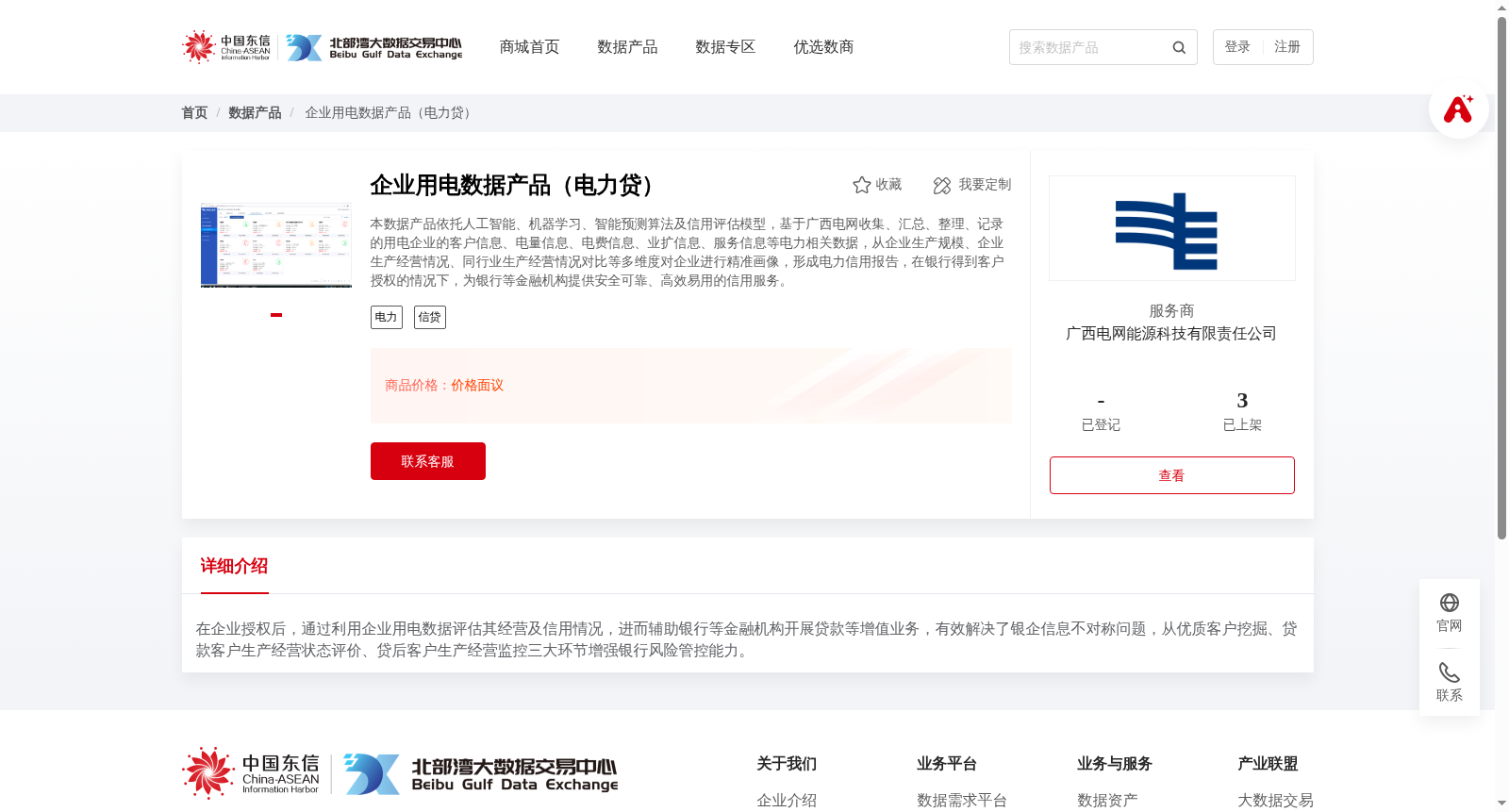Viewport: 1509px width, 812px height.
Task: Click the 产业联盟 footer heading
Action: (1268, 764)
